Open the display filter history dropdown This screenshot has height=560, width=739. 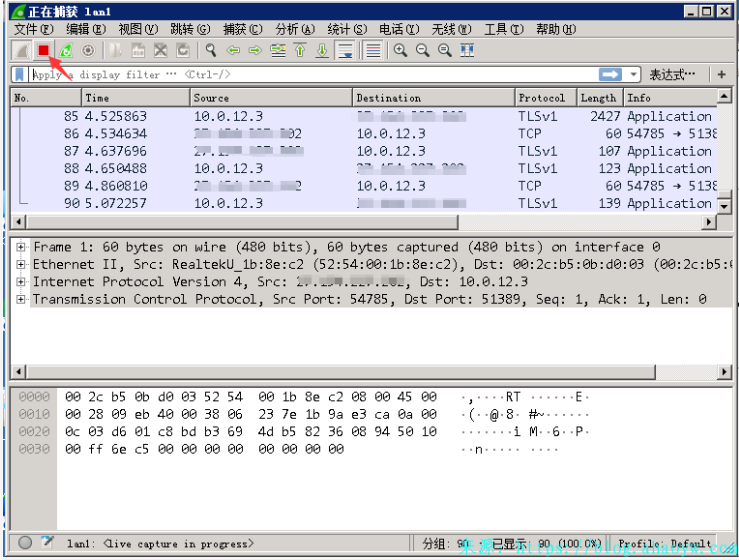[634, 75]
